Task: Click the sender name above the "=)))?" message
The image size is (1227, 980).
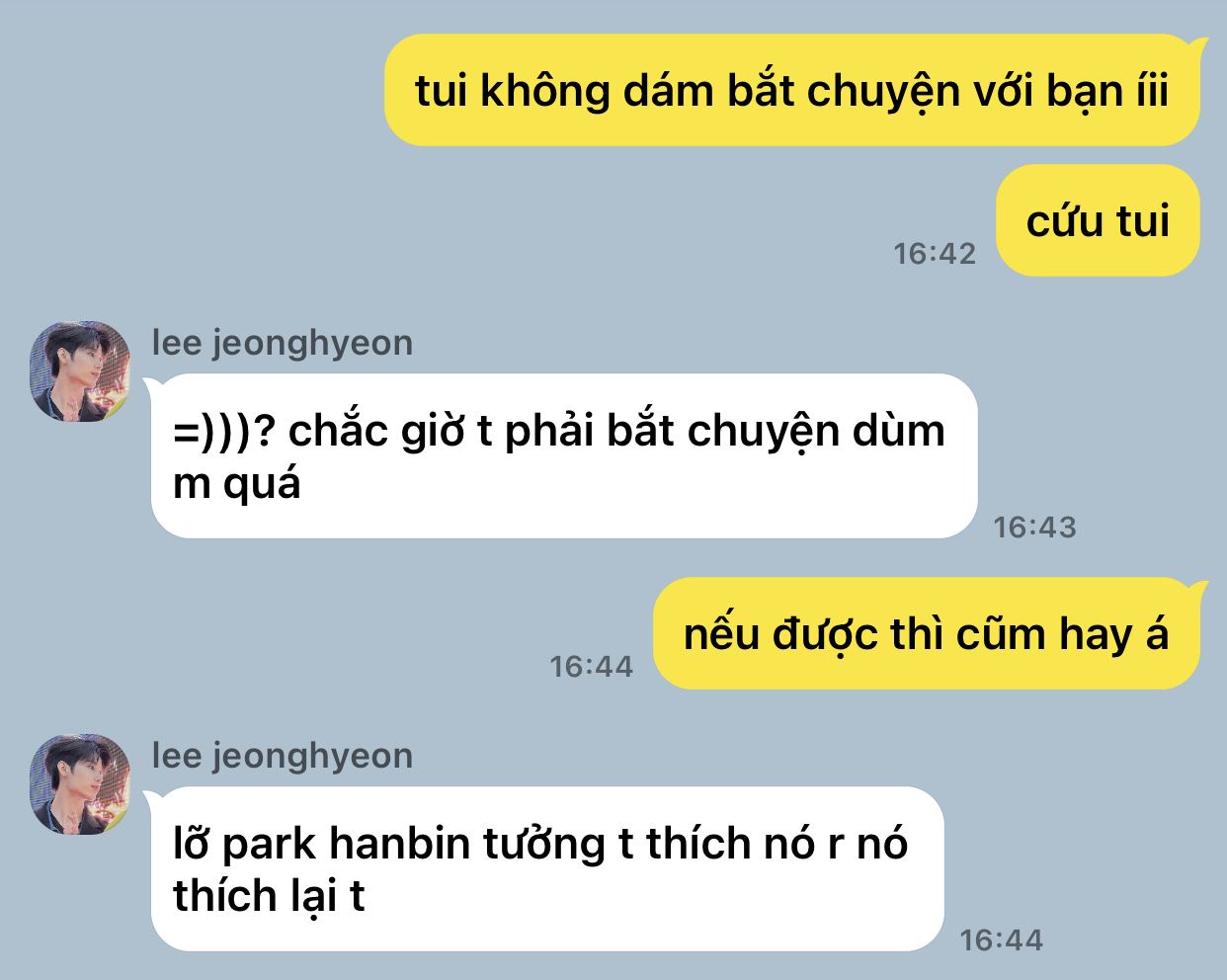Action: pos(283,343)
